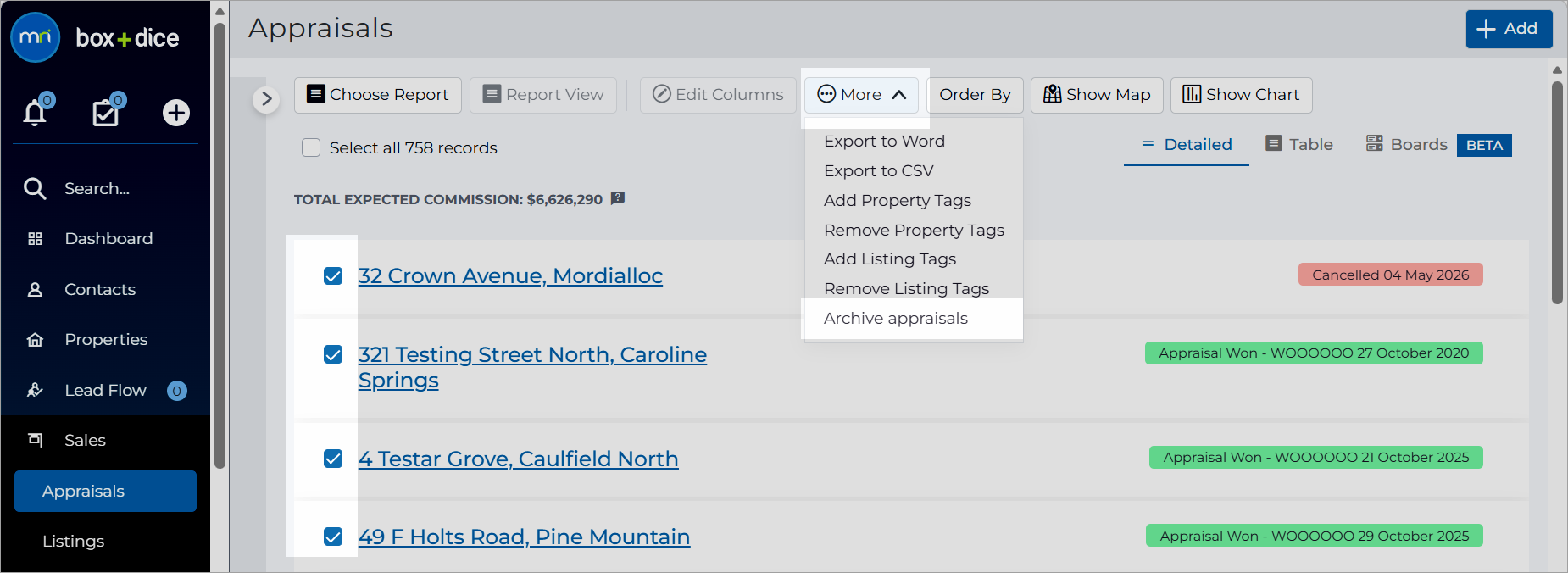Open the Order By dropdown
The image size is (1568, 573).
[975, 95]
